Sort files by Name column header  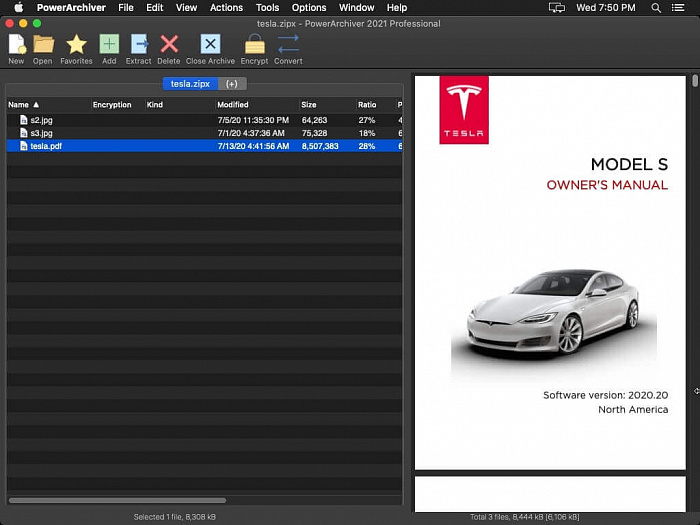(18, 105)
